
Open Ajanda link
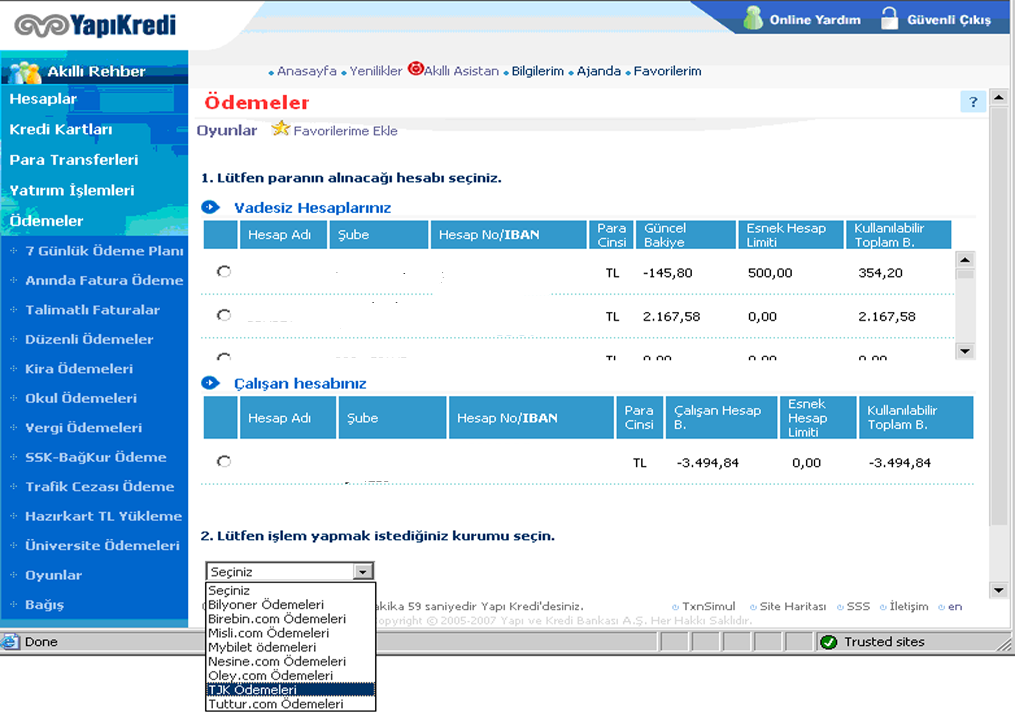pyautogui.click(x=599, y=71)
